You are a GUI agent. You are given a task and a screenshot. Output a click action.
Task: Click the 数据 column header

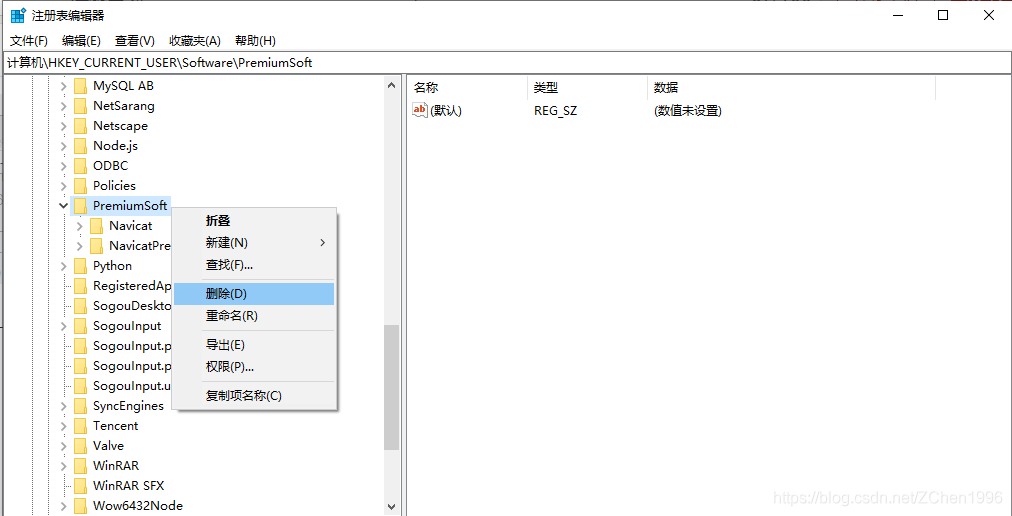(x=791, y=88)
